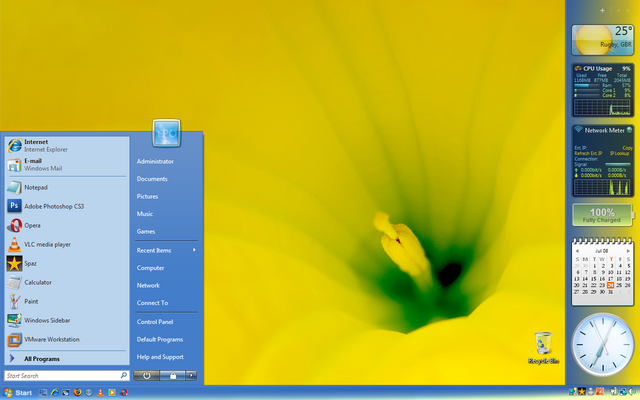The height and width of the screenshot is (400, 640).
Task: Click the volume speaker tray icon
Action: (x=632, y=391)
